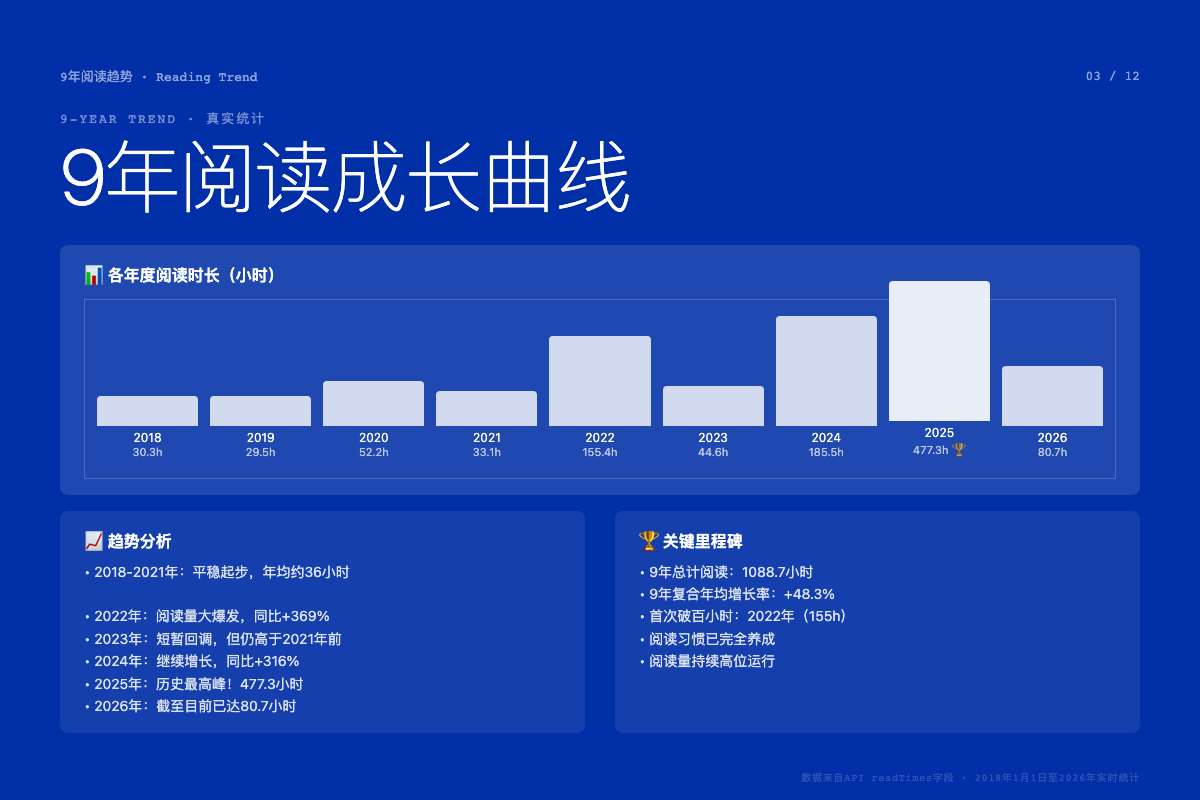
Task: Click the 2020 year label
Action: point(373,438)
